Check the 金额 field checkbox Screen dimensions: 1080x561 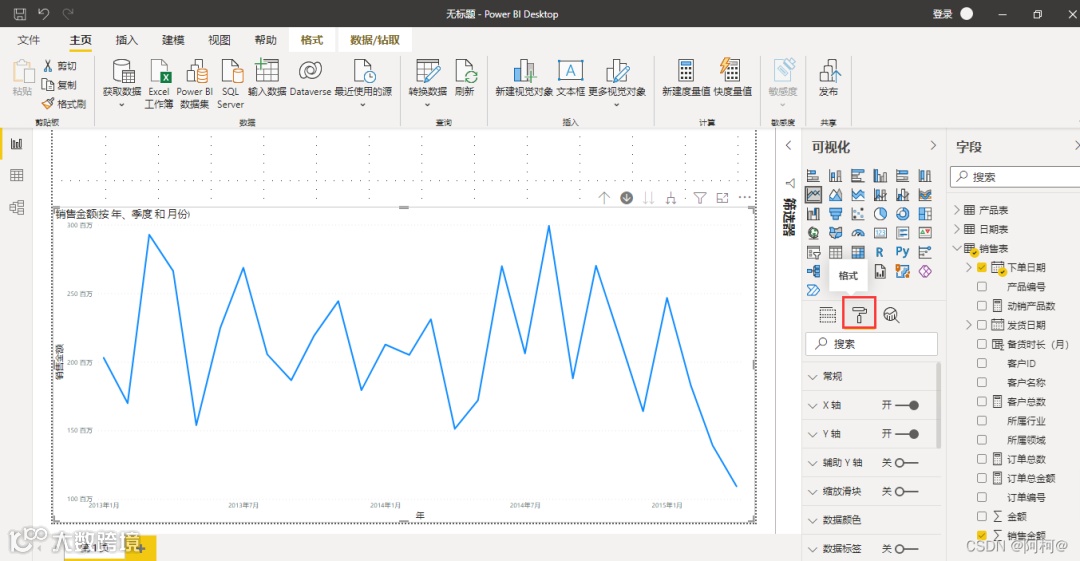click(x=982, y=516)
